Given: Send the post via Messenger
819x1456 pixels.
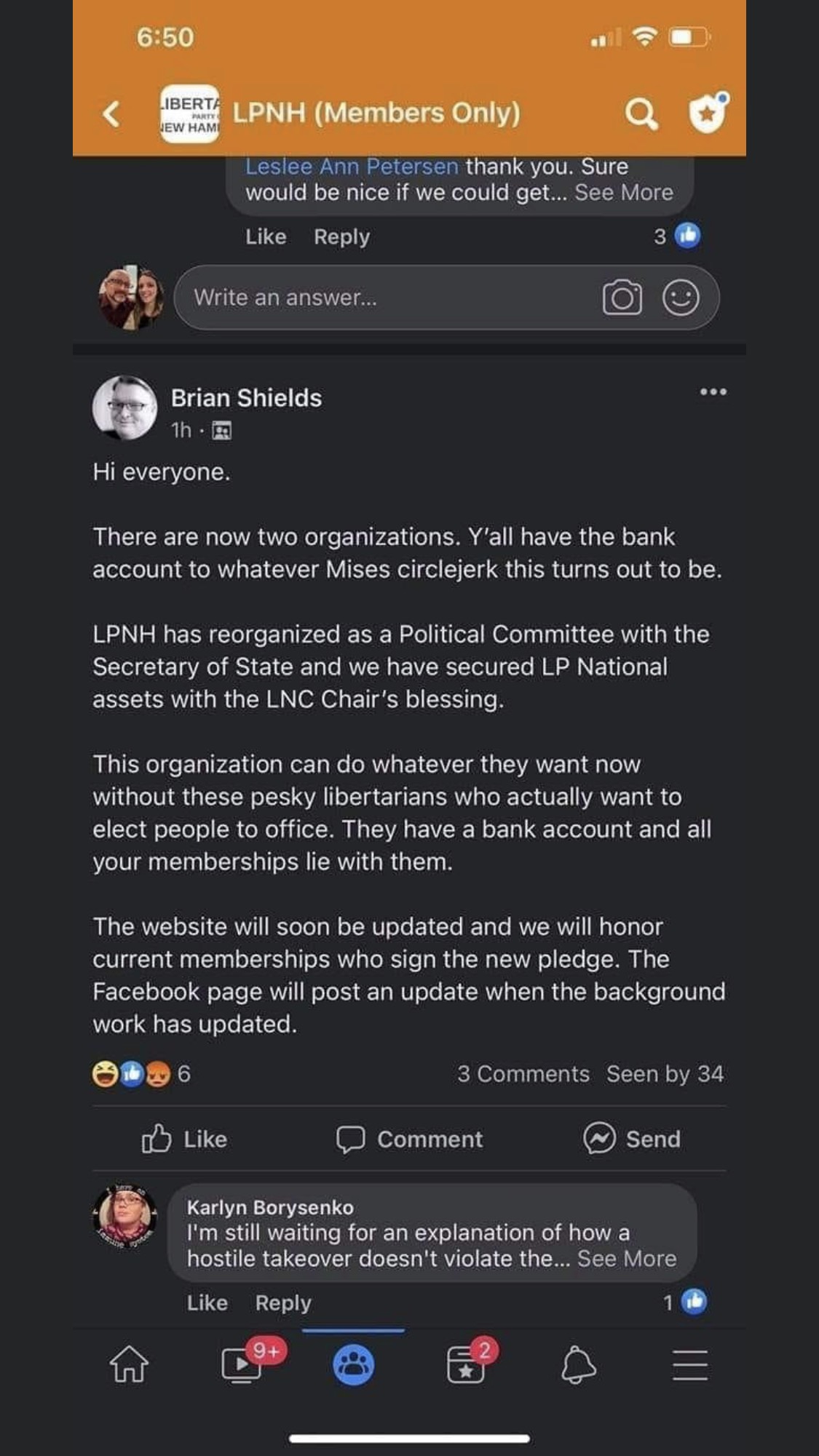Looking at the screenshot, I should 632,1139.
